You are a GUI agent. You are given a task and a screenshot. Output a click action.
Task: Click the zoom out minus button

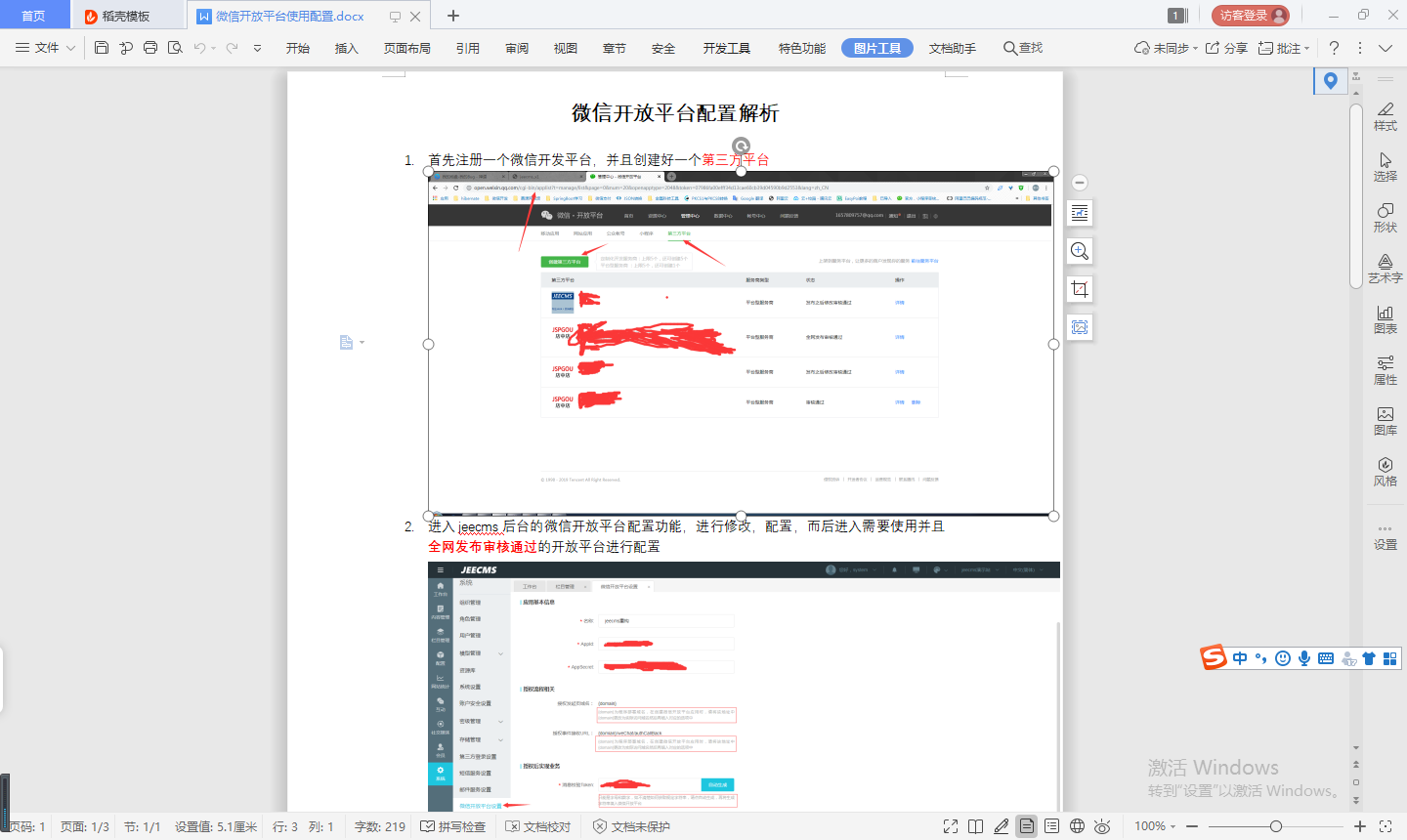tap(1192, 826)
